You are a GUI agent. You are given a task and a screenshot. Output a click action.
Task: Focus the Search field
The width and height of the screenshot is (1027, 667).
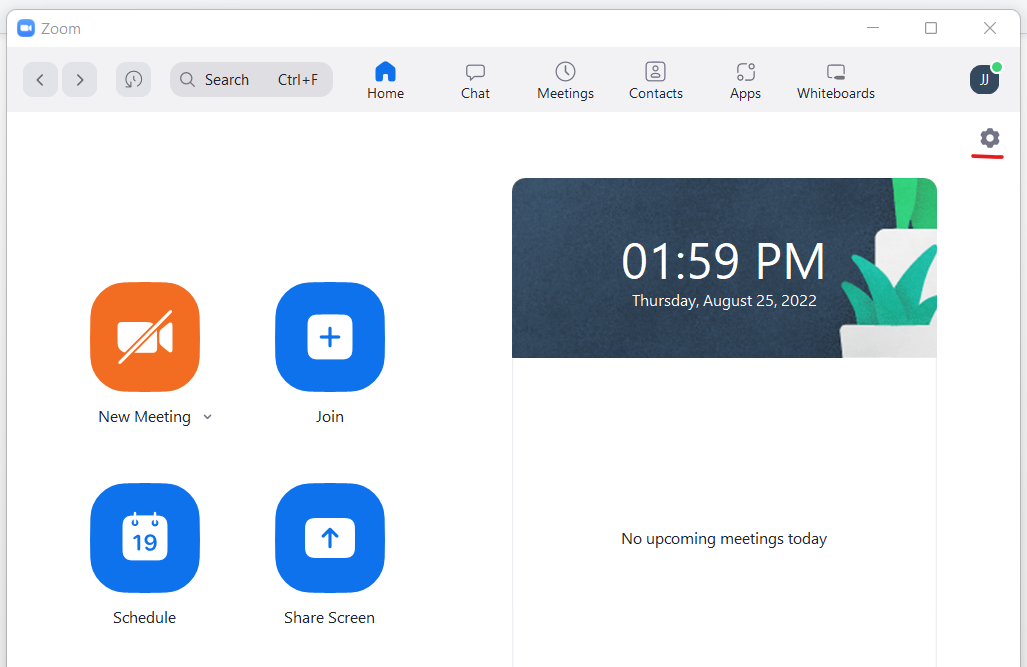tap(252, 80)
